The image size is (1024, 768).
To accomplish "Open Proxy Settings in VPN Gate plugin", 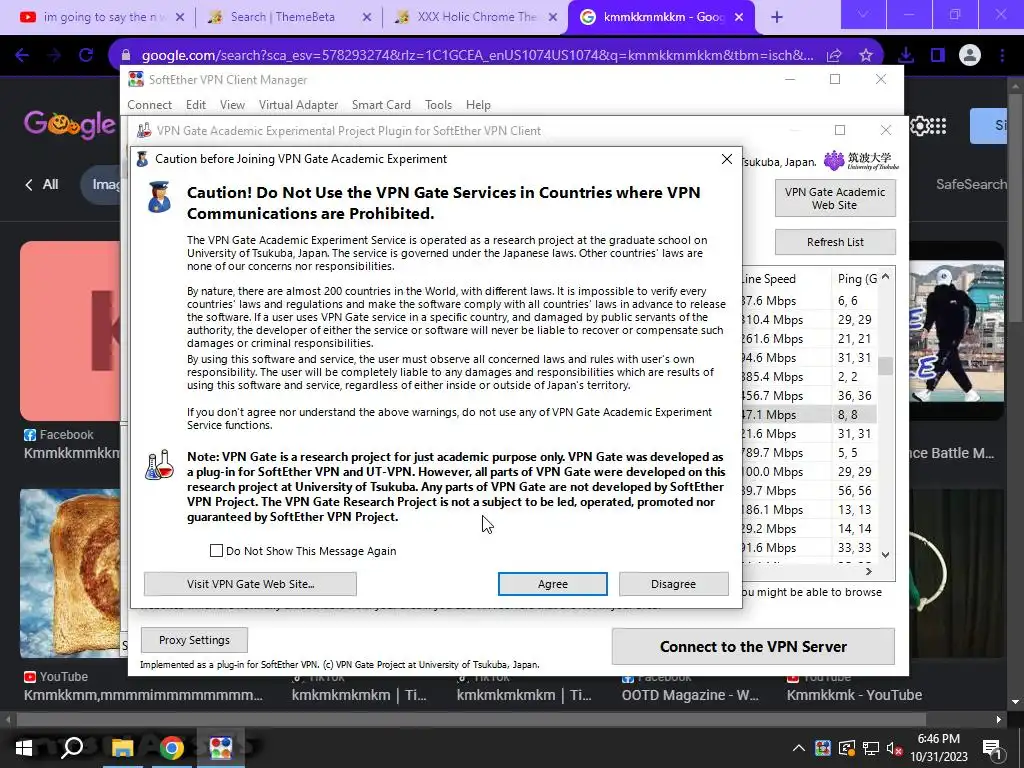I will [194, 640].
